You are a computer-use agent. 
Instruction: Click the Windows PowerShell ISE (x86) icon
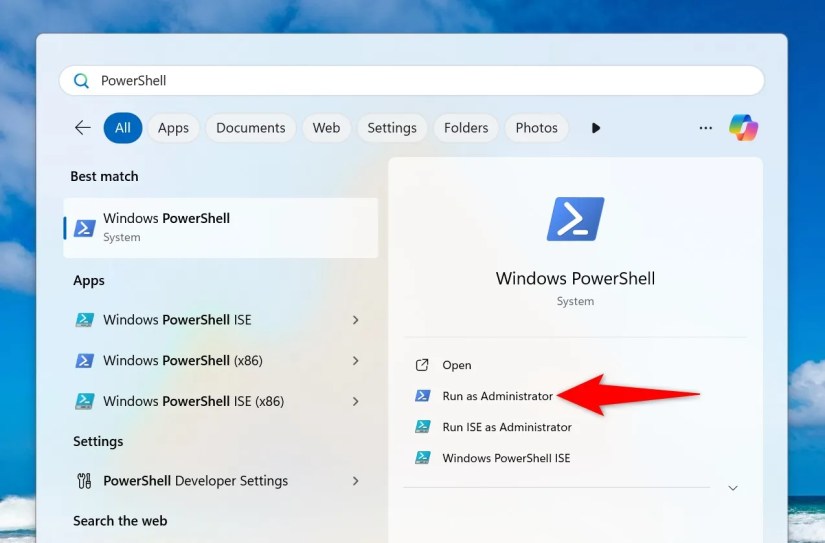point(85,401)
